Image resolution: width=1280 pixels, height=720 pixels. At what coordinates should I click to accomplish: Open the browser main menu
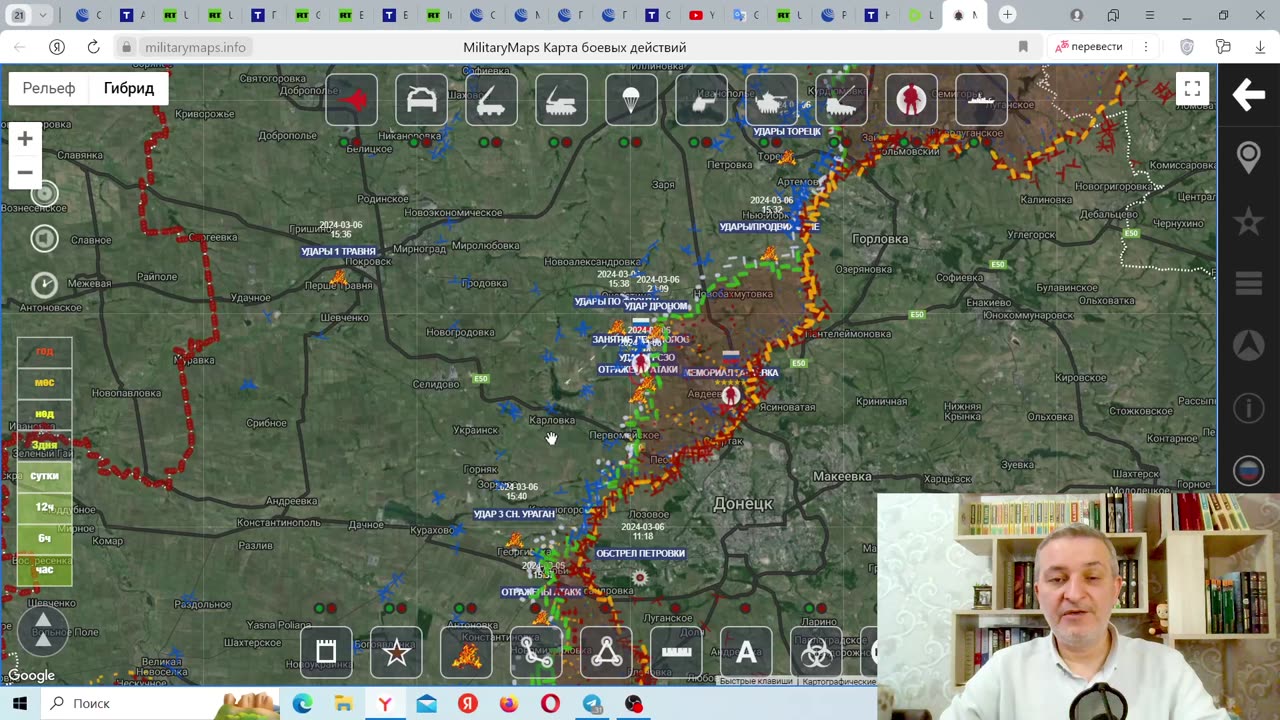(x=1150, y=15)
